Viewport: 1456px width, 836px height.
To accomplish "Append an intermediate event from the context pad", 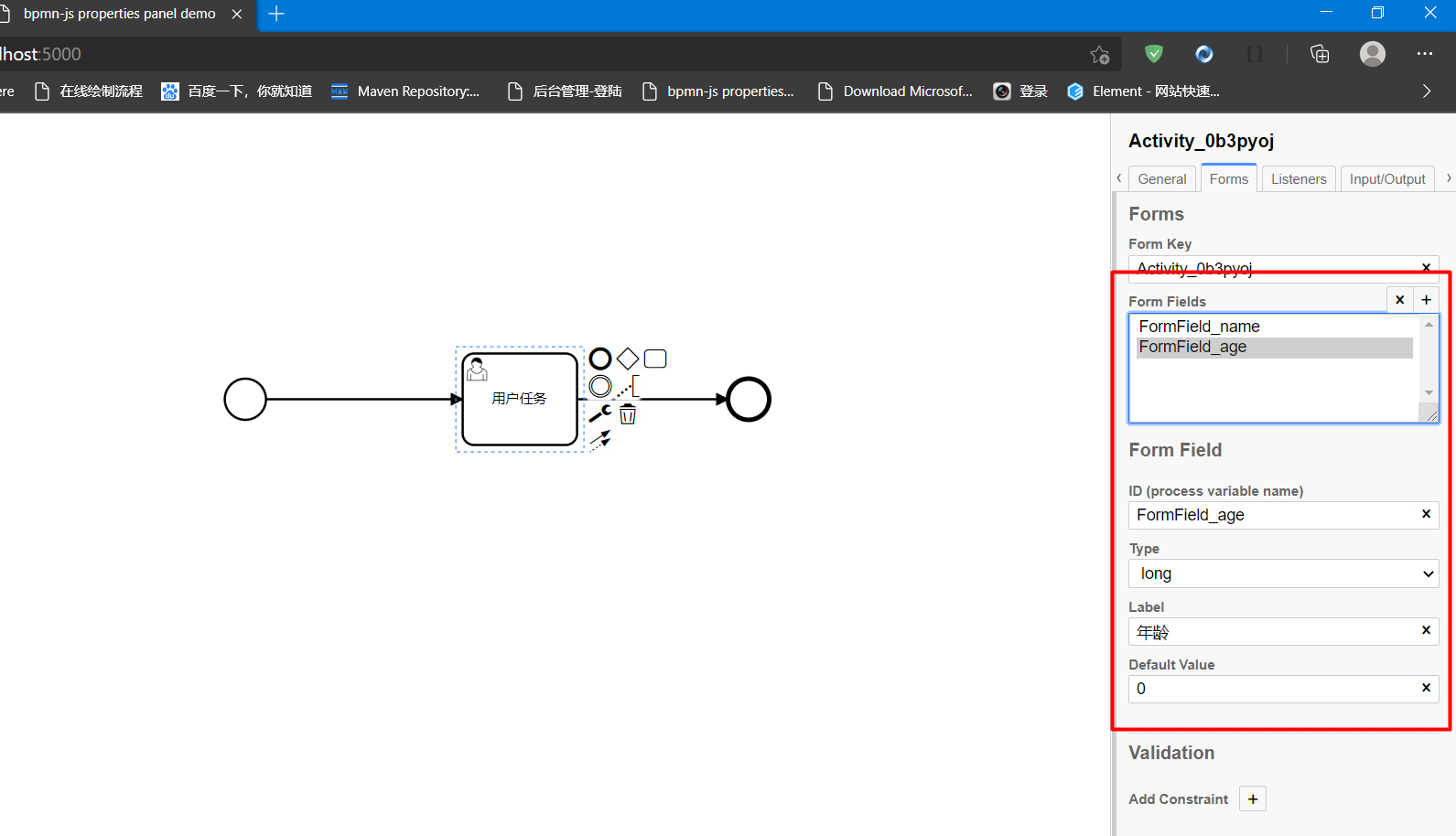I will pyautogui.click(x=600, y=386).
